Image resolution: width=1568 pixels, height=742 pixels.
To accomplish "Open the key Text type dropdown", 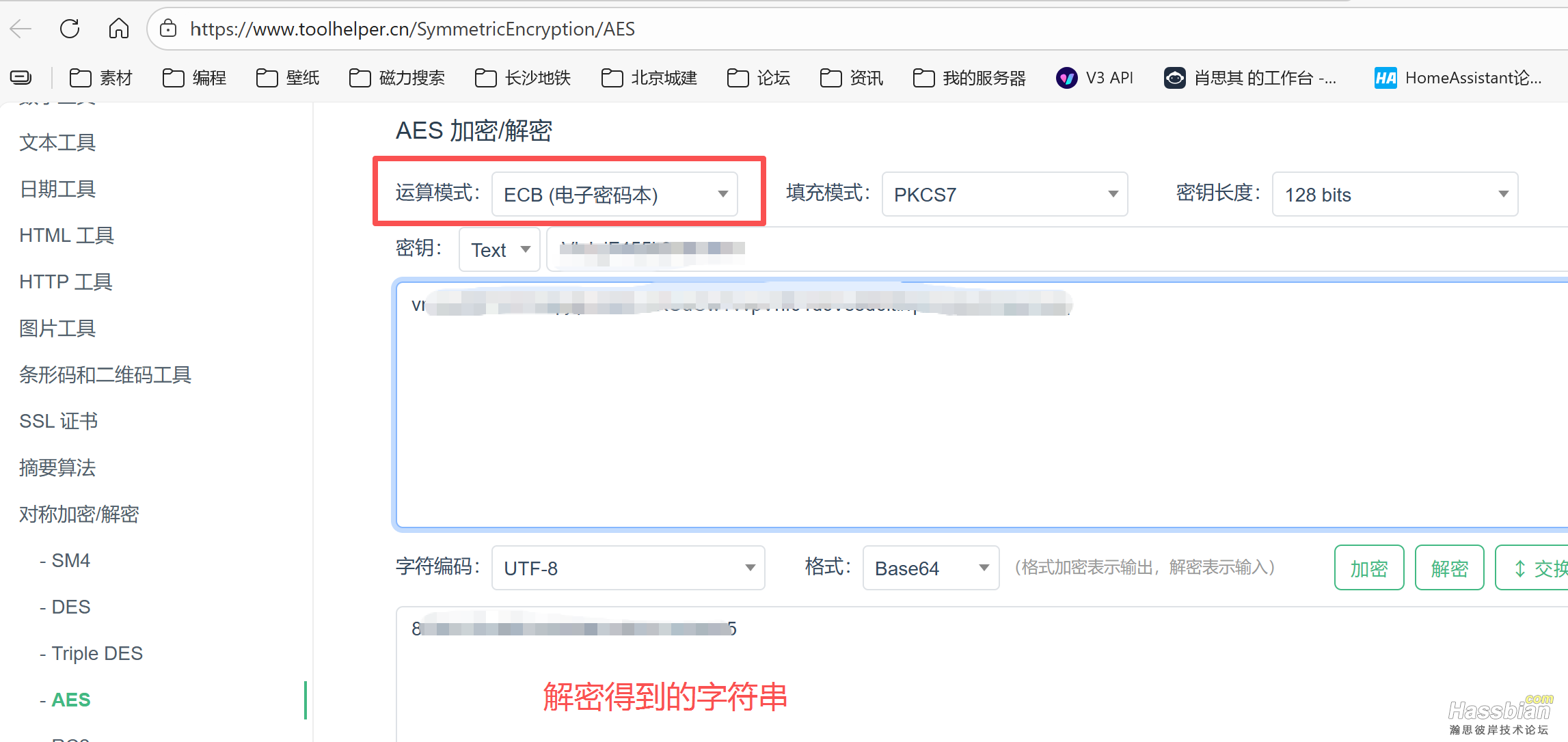I will (x=499, y=249).
